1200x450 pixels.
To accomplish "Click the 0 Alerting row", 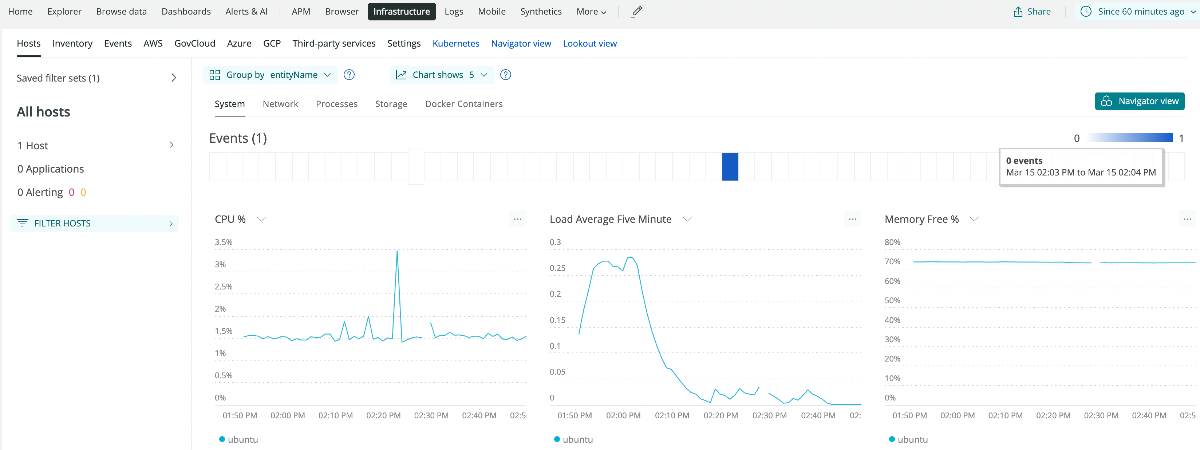I will pos(51,192).
